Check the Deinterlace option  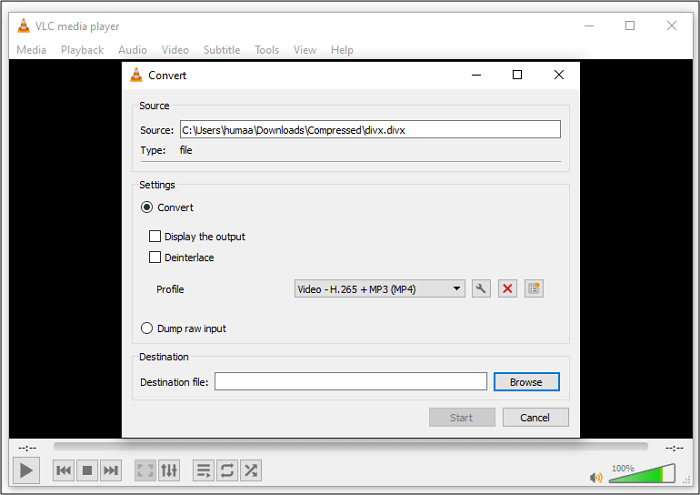pyautogui.click(x=155, y=258)
